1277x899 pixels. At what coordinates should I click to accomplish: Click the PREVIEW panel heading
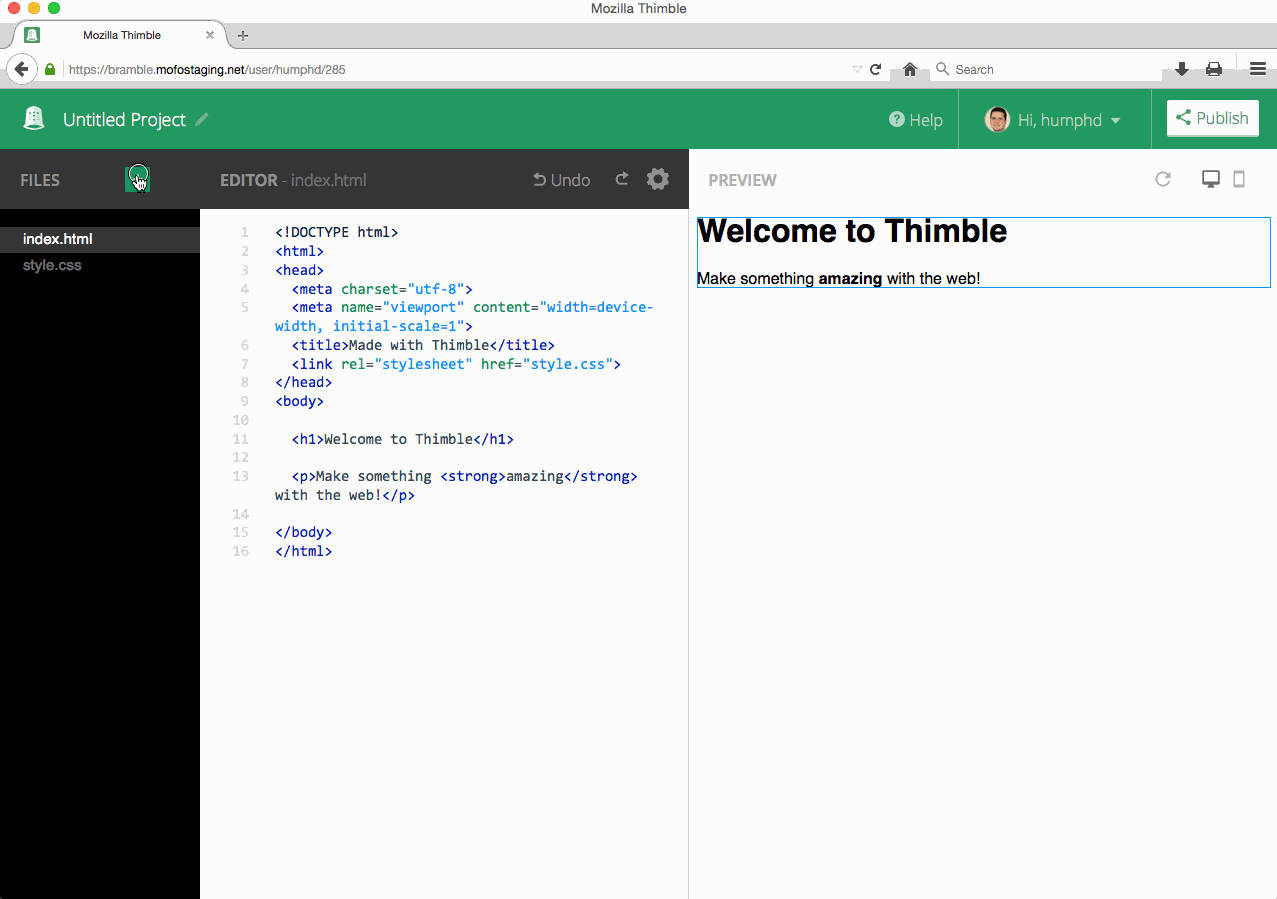(742, 180)
